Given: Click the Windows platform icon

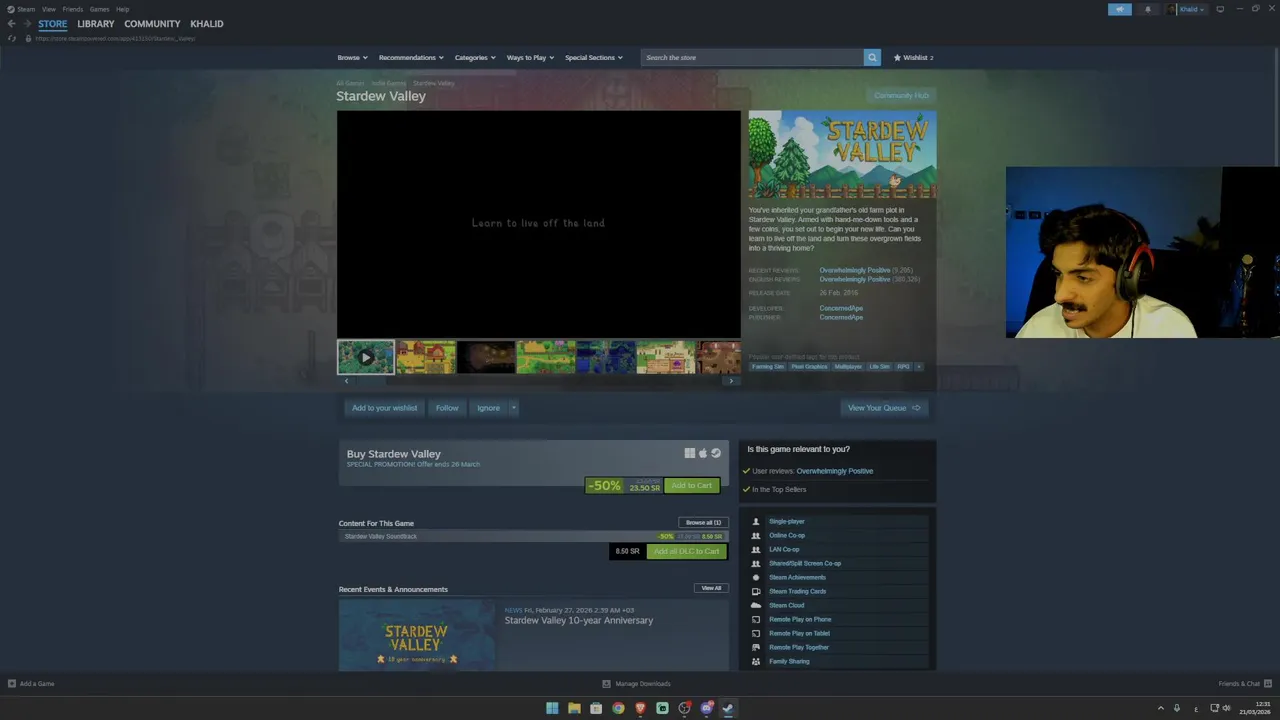Looking at the screenshot, I should click(689, 453).
